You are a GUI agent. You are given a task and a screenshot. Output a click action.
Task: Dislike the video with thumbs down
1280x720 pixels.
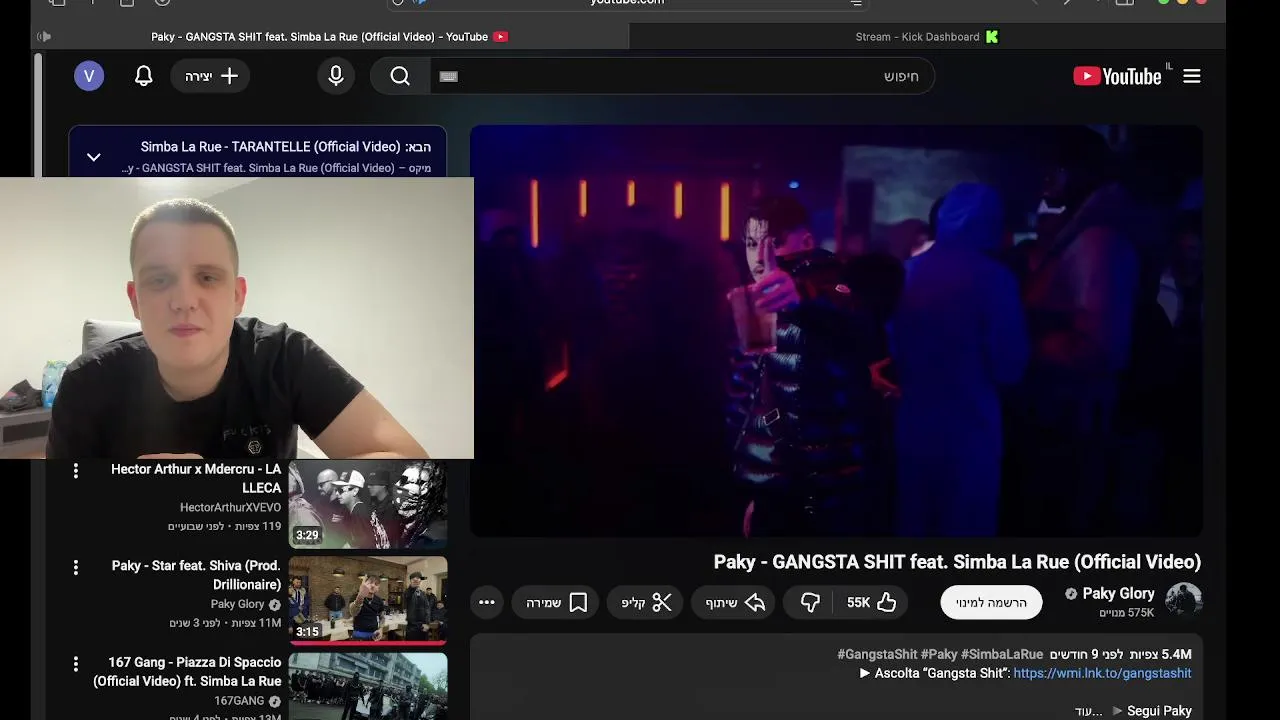[810, 602]
